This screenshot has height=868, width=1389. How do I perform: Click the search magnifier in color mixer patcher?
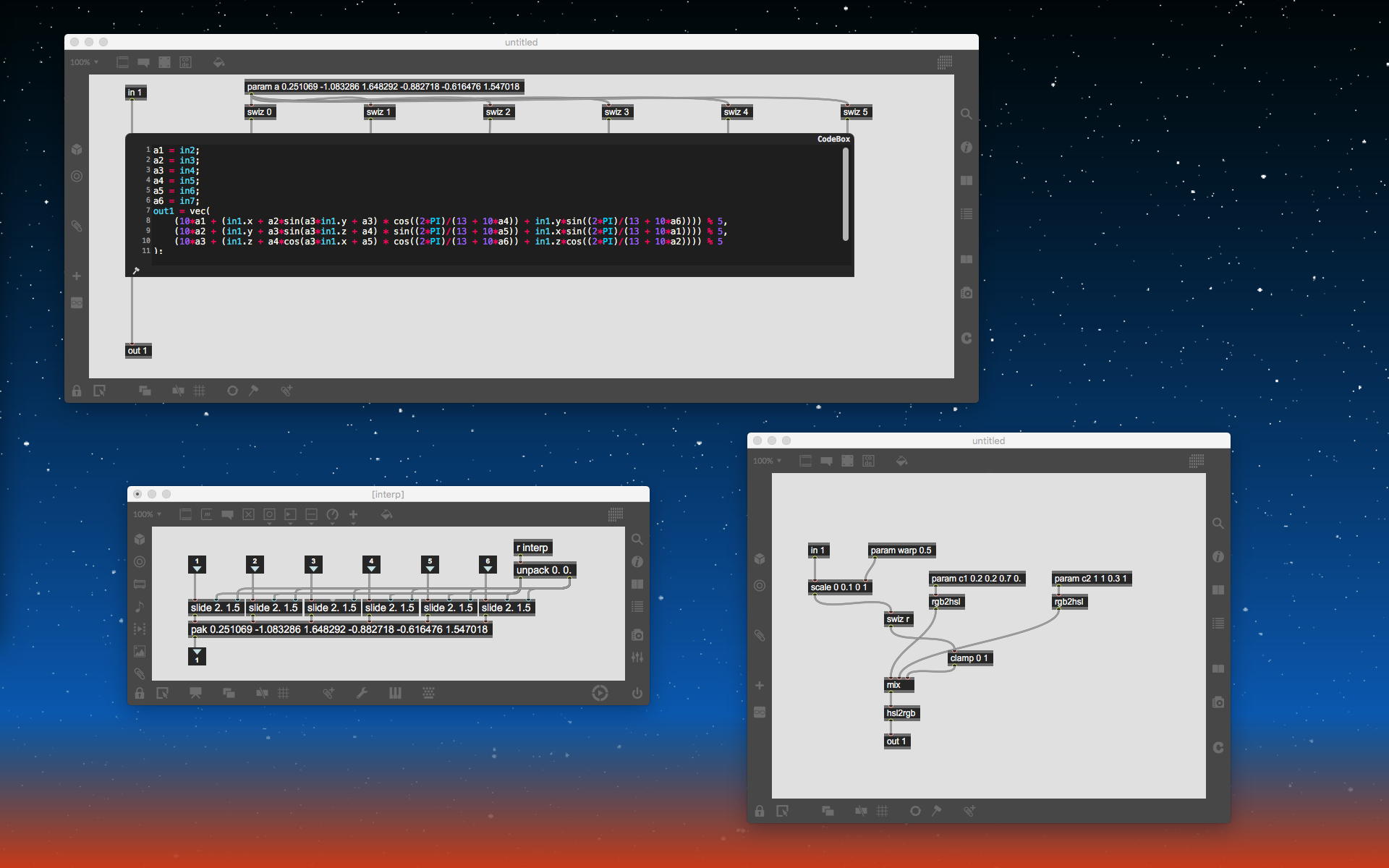[1218, 523]
